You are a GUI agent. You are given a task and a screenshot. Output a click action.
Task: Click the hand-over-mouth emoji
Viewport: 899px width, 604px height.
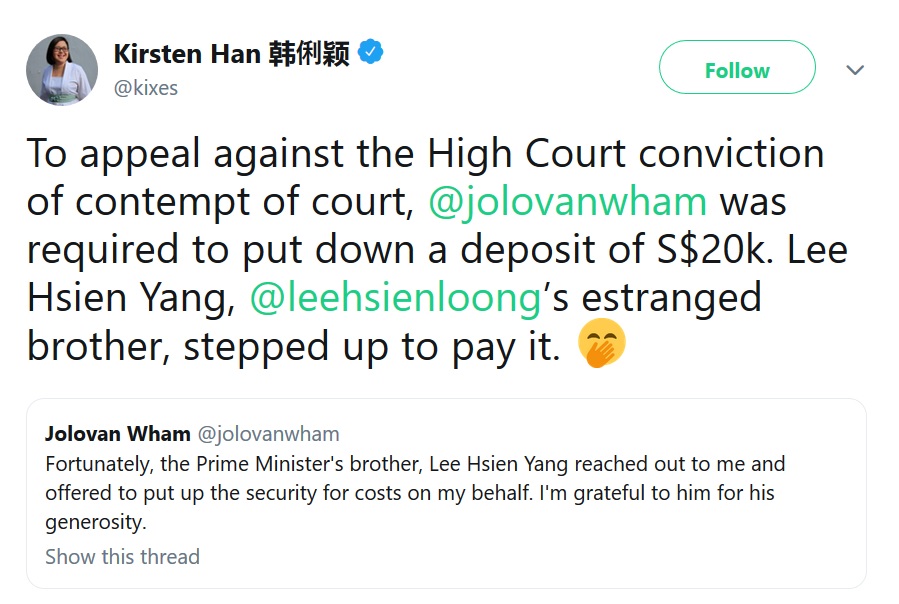(x=602, y=345)
